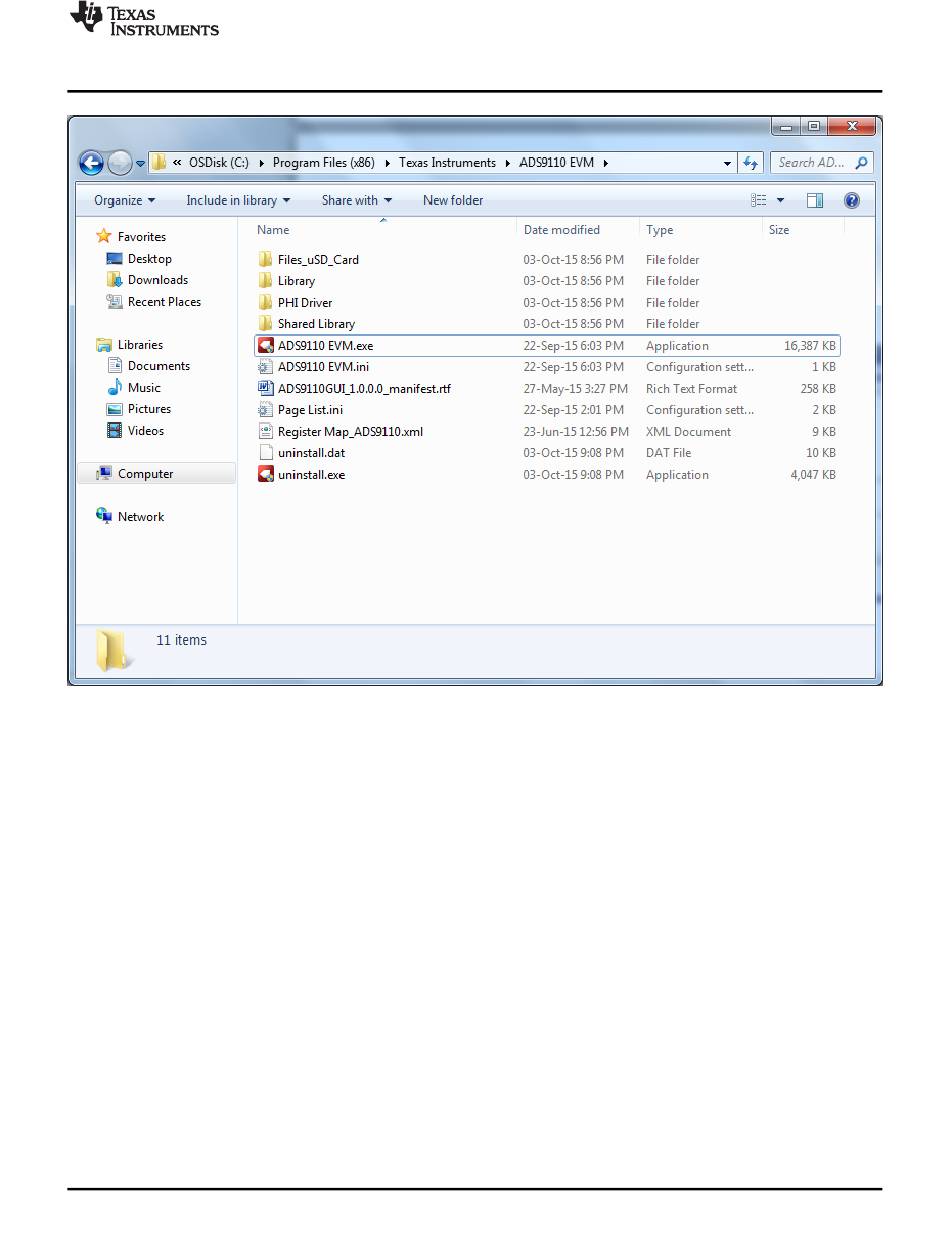The width and height of the screenshot is (950, 1241).
Task: Select the file name ADS9110 EVM.exe
Action: (326, 346)
